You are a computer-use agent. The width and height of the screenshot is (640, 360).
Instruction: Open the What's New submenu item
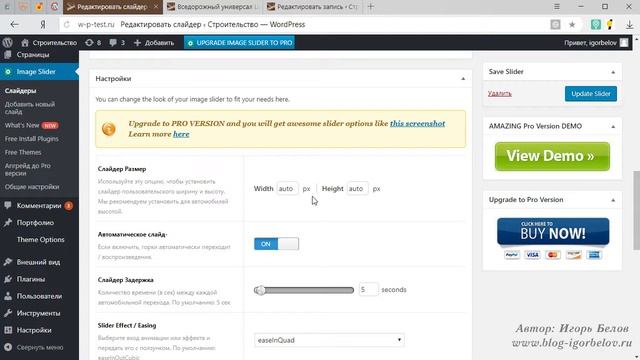pos(31,125)
